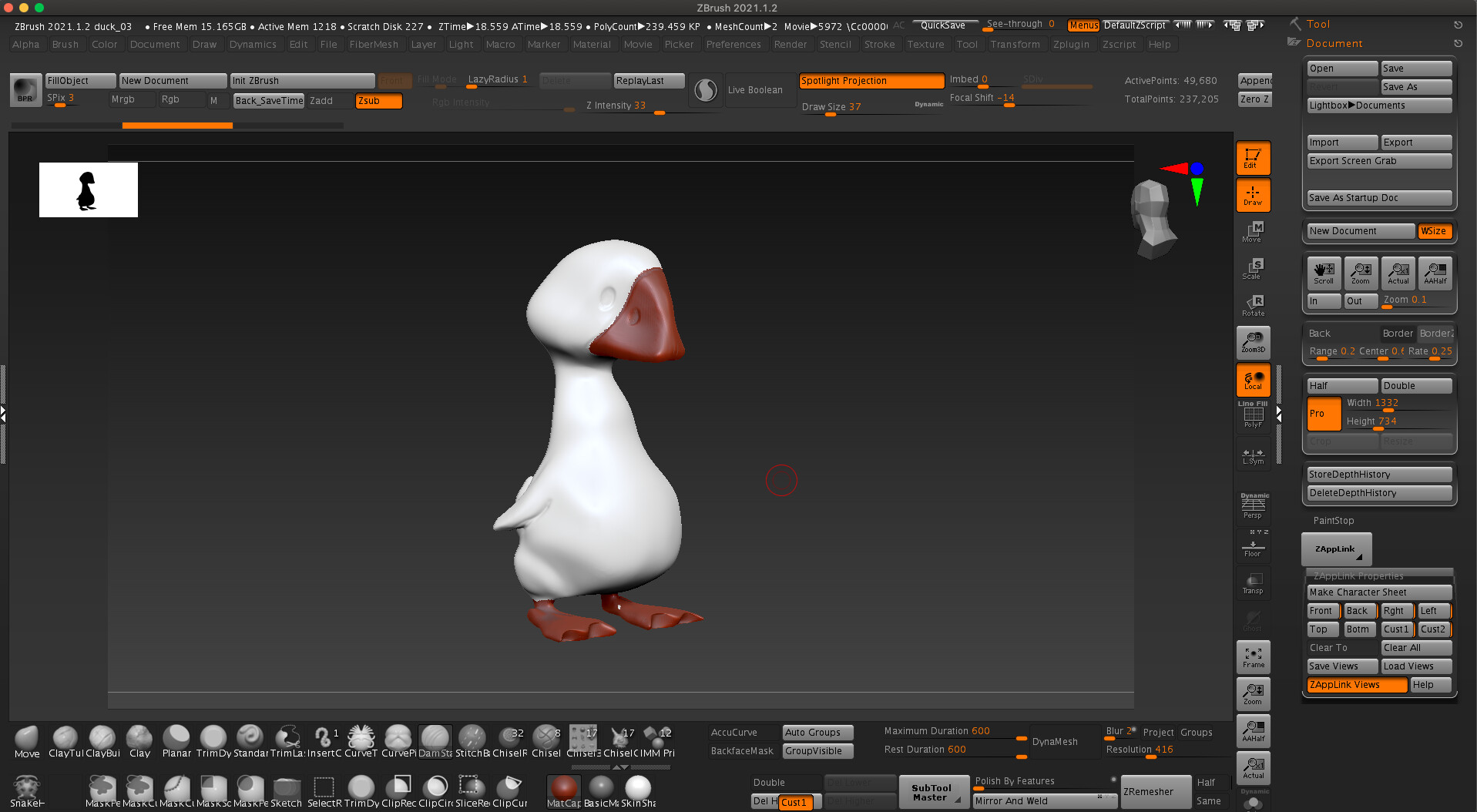Select the Move brush
The width and height of the screenshot is (1477, 812).
point(26,740)
